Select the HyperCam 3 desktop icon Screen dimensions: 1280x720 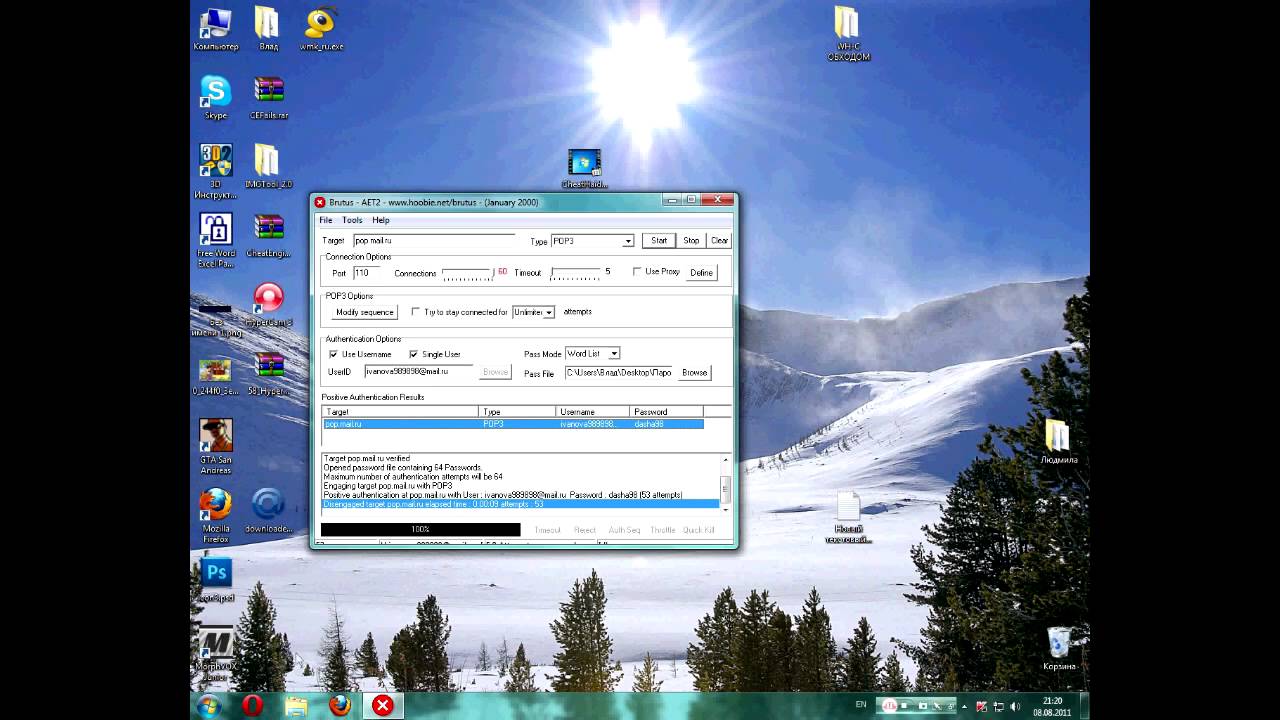(268, 305)
